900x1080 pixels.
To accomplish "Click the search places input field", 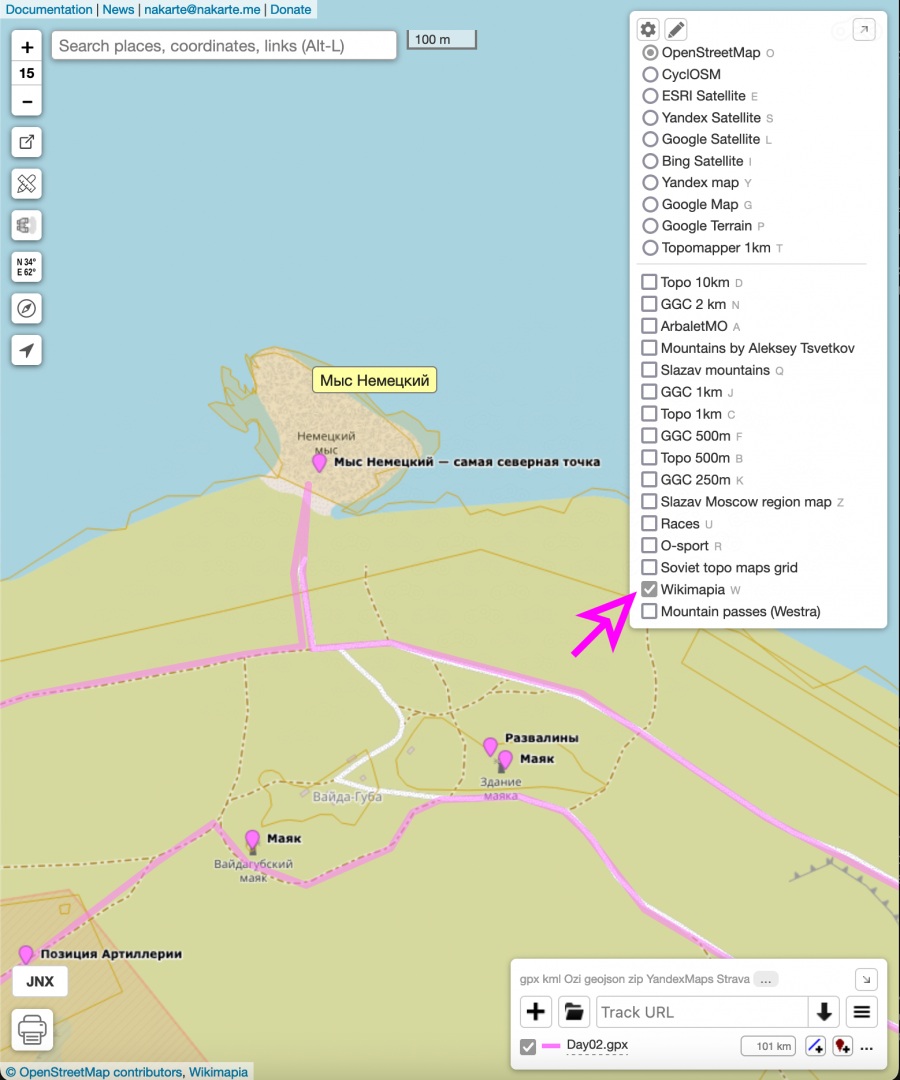I will pos(224,46).
